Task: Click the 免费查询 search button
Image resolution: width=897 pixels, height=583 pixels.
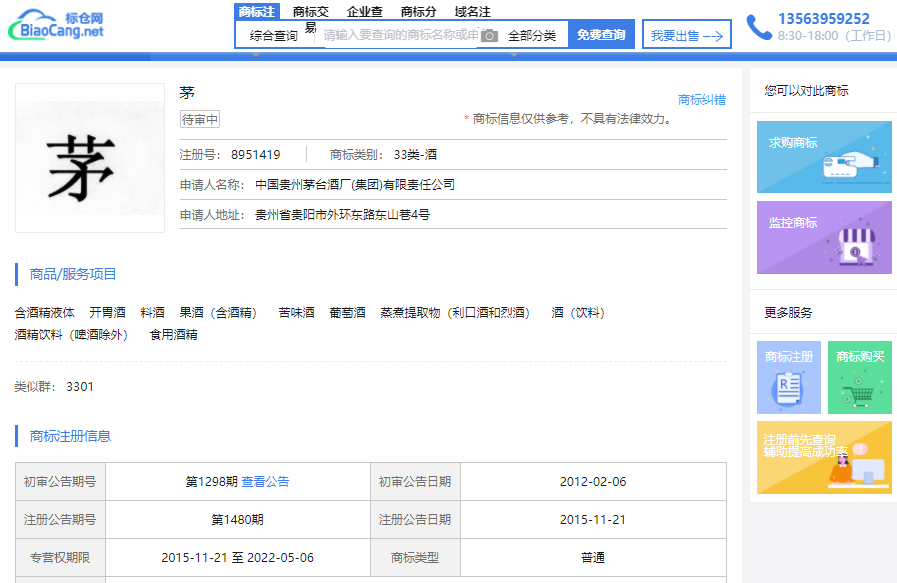Action: tap(601, 35)
